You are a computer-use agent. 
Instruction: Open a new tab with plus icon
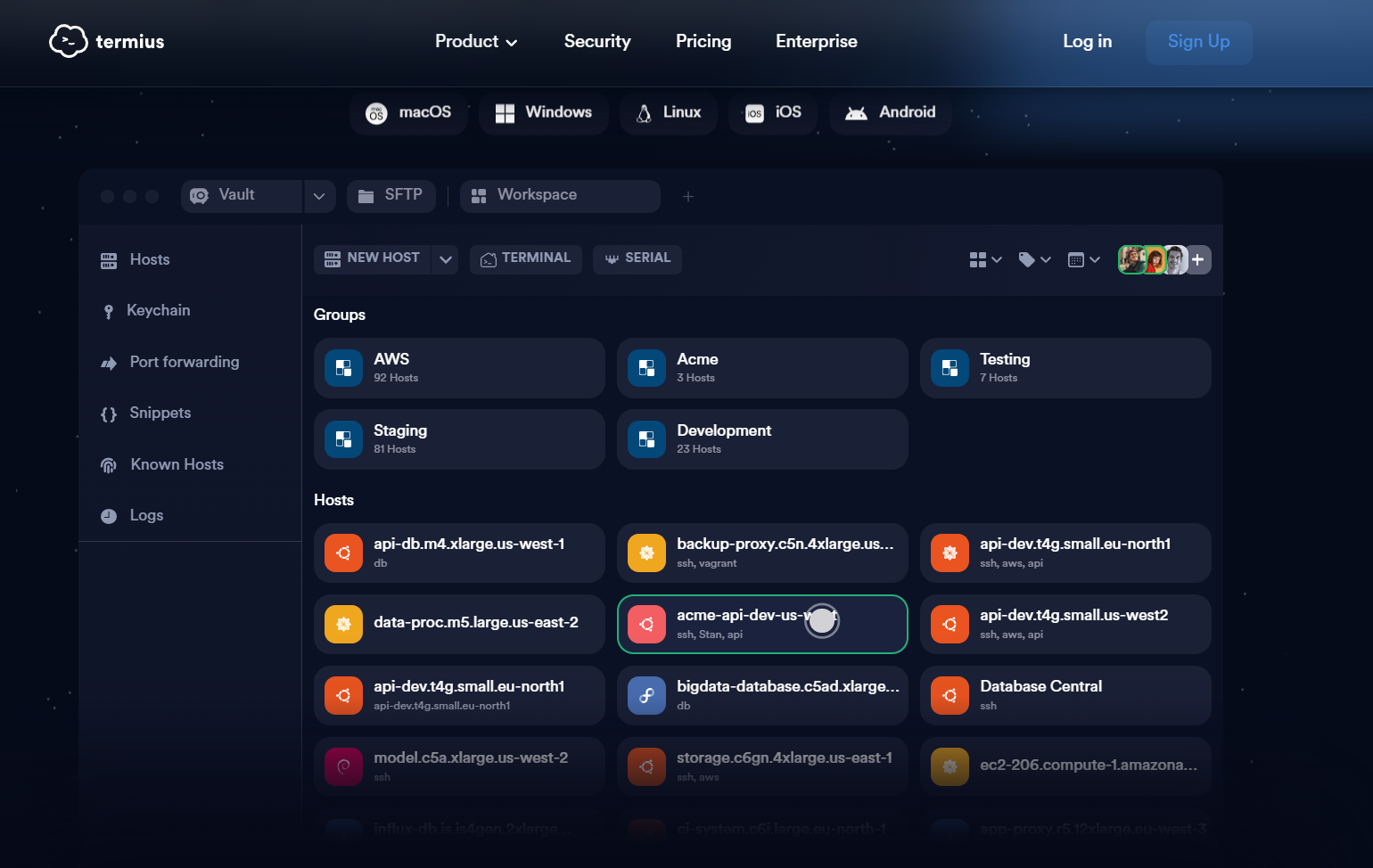tap(688, 196)
